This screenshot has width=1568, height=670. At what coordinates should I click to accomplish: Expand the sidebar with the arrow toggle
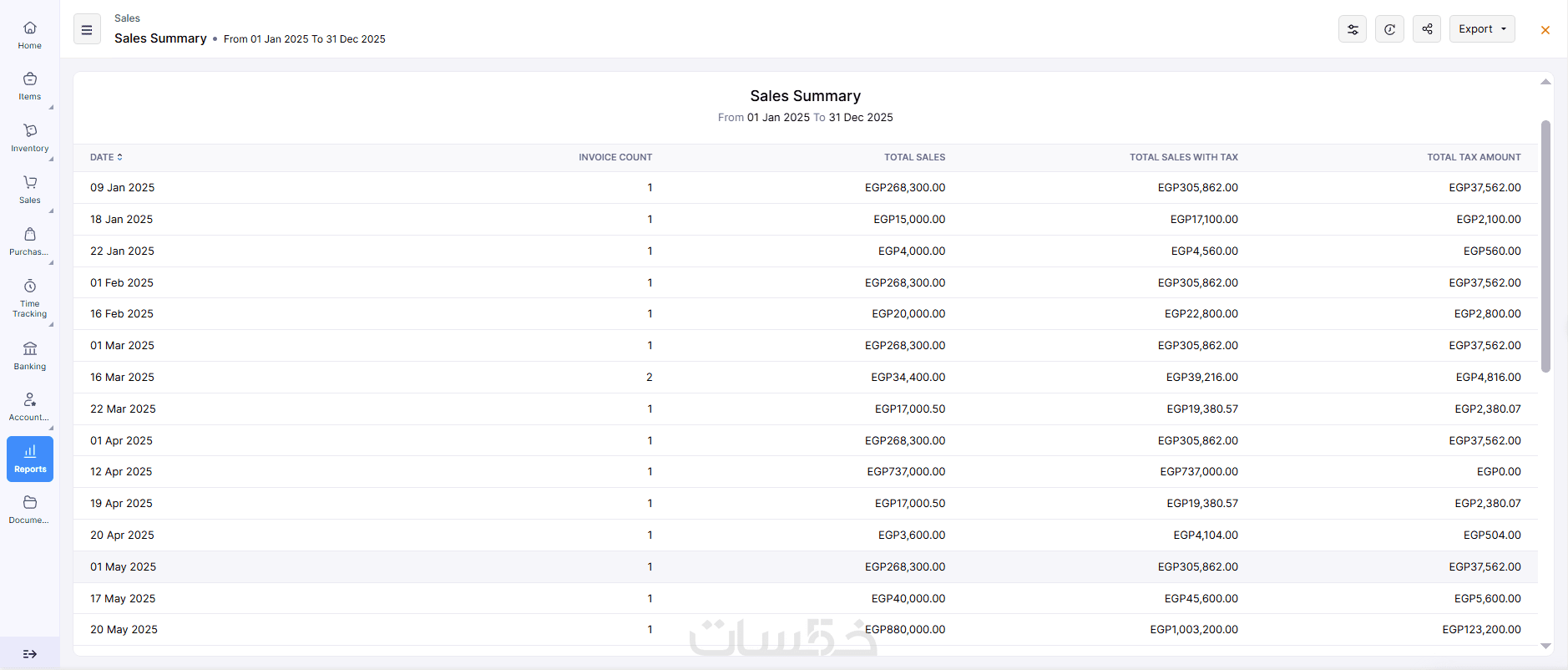coord(30,654)
